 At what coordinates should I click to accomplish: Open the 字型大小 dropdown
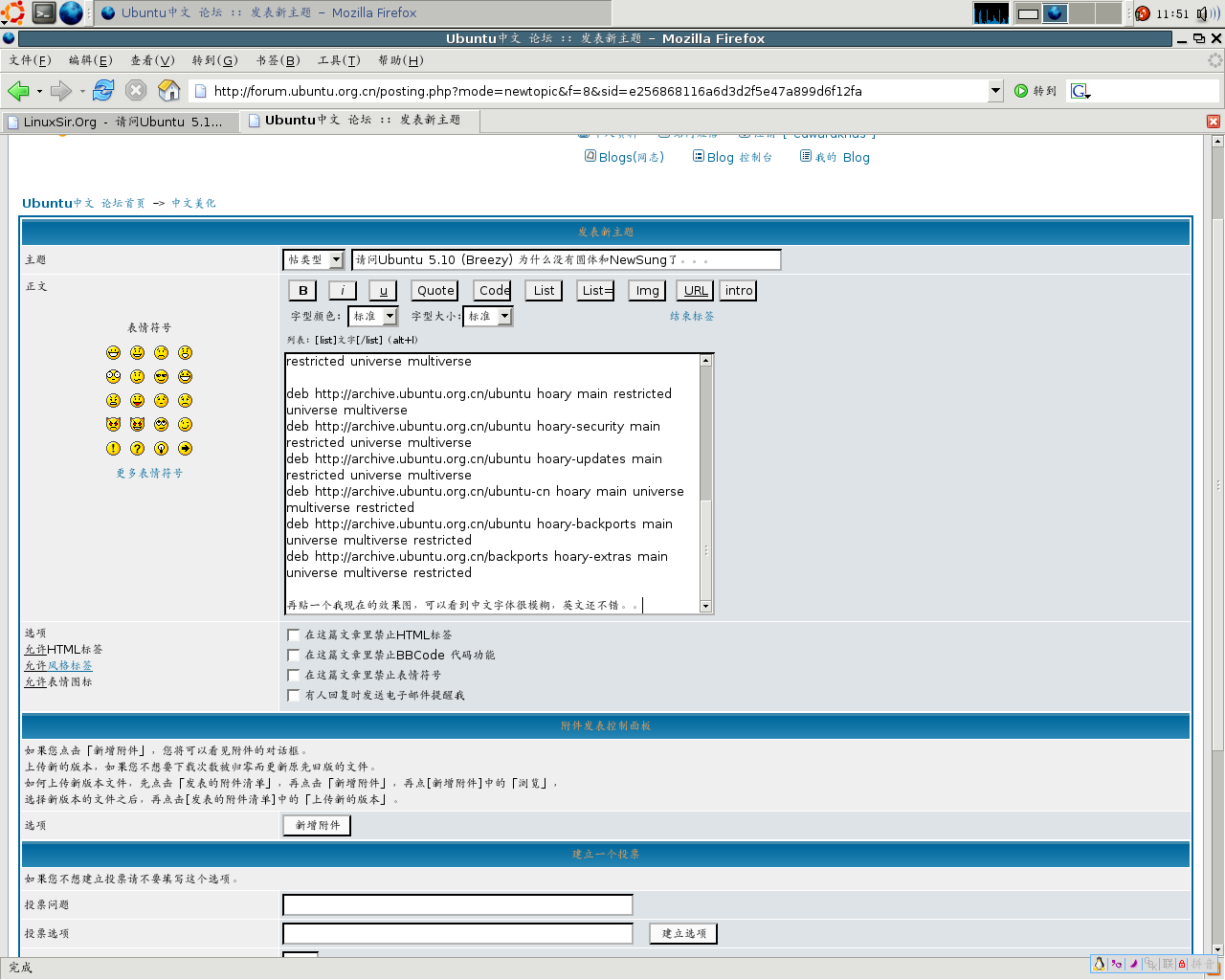(x=488, y=317)
